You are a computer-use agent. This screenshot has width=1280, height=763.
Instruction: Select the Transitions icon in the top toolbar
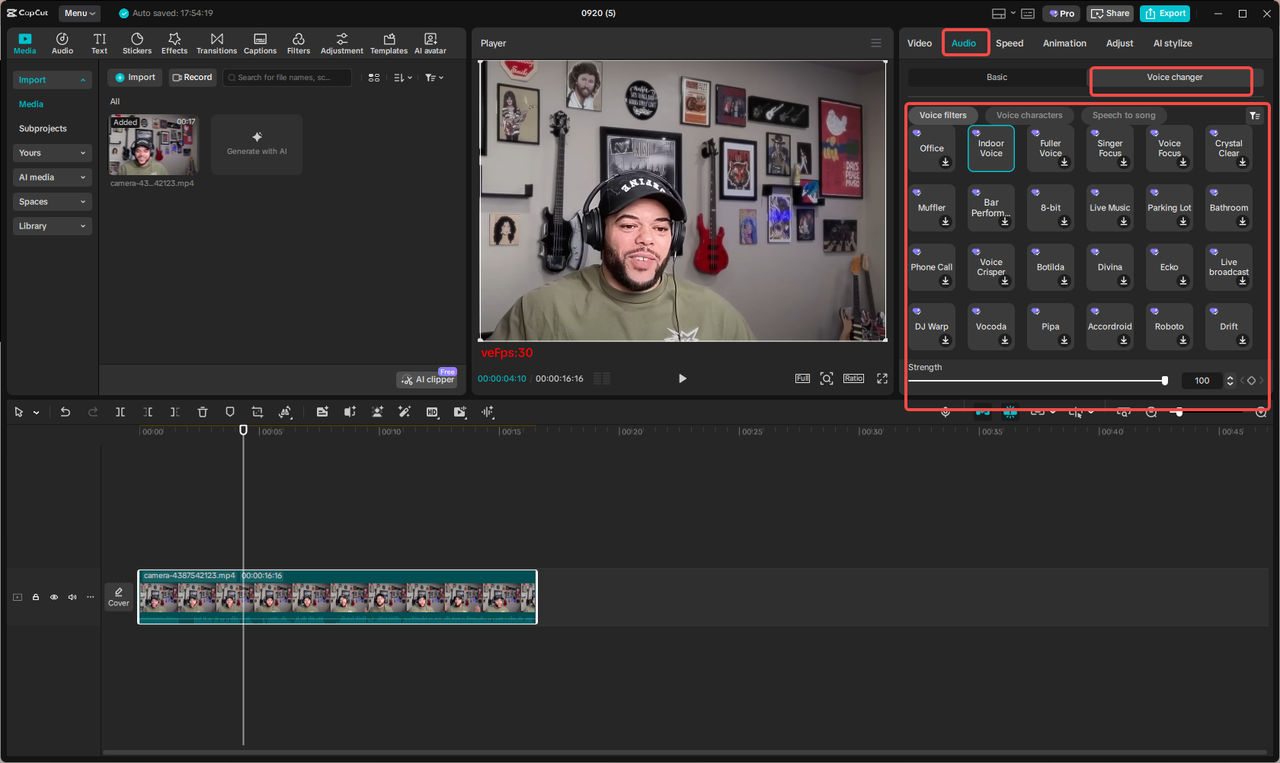coord(216,42)
